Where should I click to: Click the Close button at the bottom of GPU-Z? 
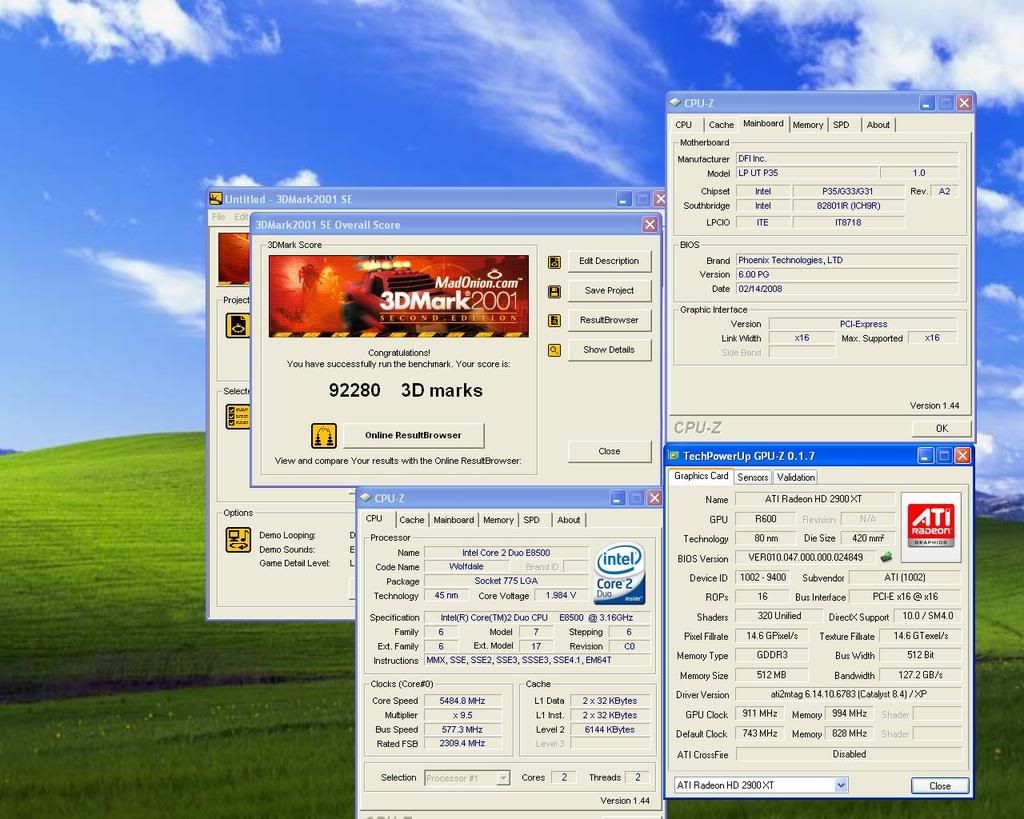[x=940, y=786]
